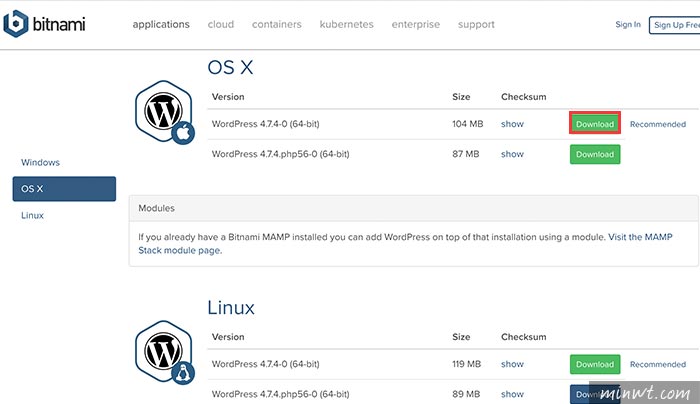Open the Visit the MAMP Stack module page link
This screenshot has width=700, height=404.
[405, 244]
